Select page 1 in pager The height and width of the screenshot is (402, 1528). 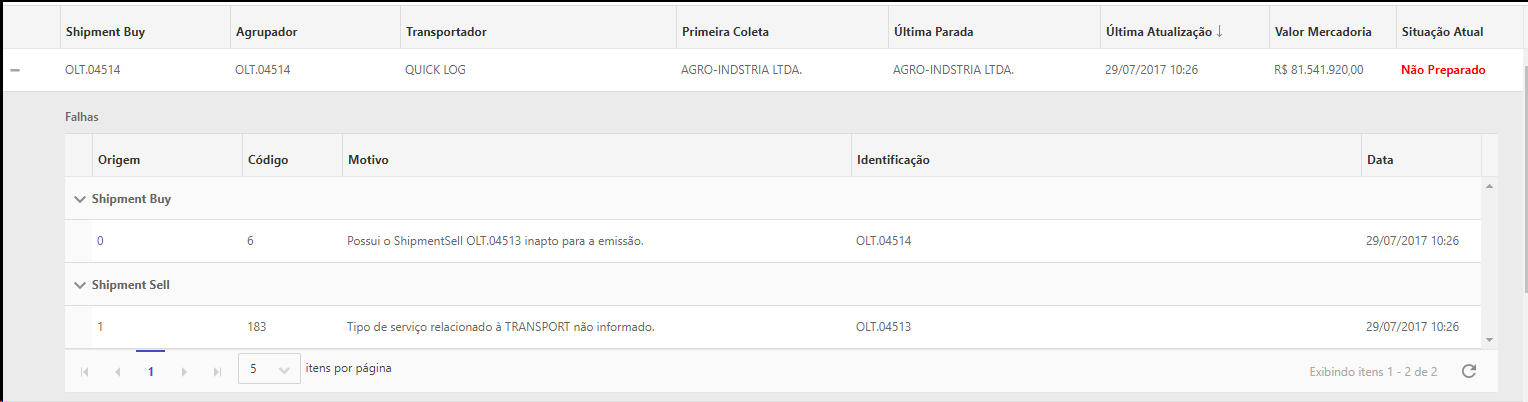coord(151,371)
